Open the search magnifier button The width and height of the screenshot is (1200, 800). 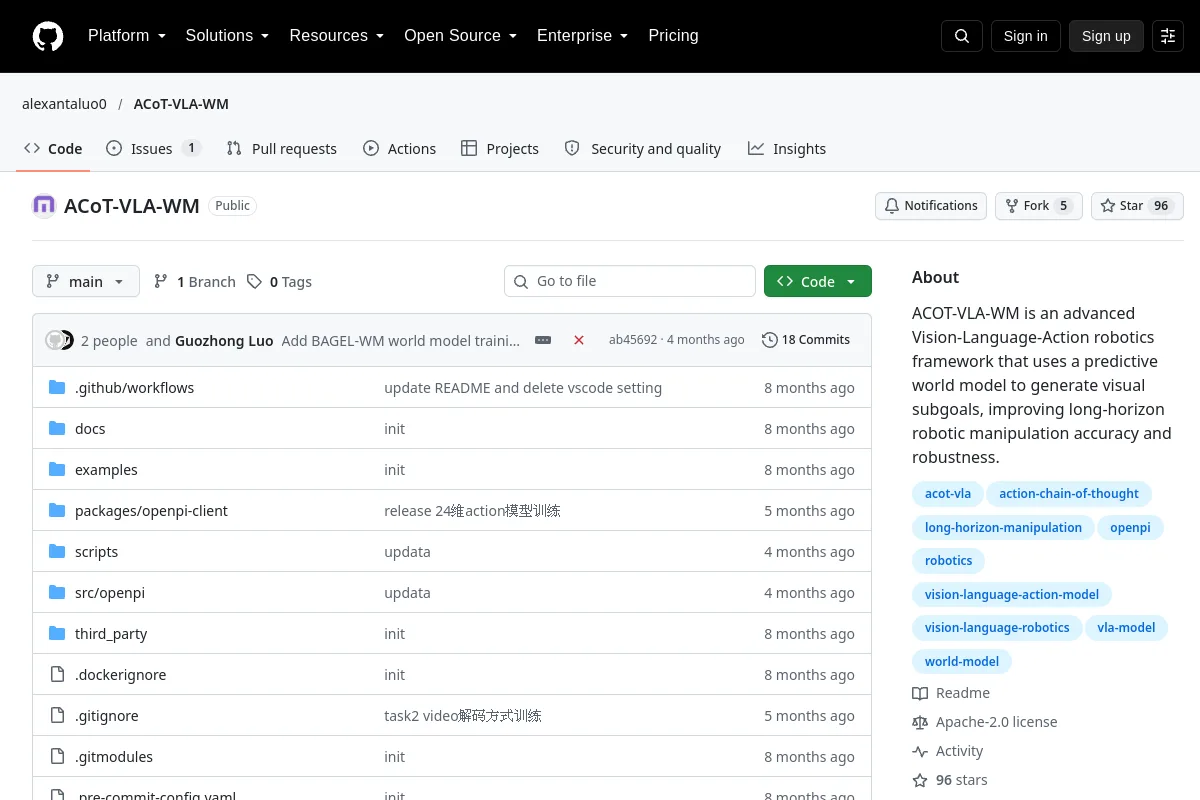tap(962, 36)
